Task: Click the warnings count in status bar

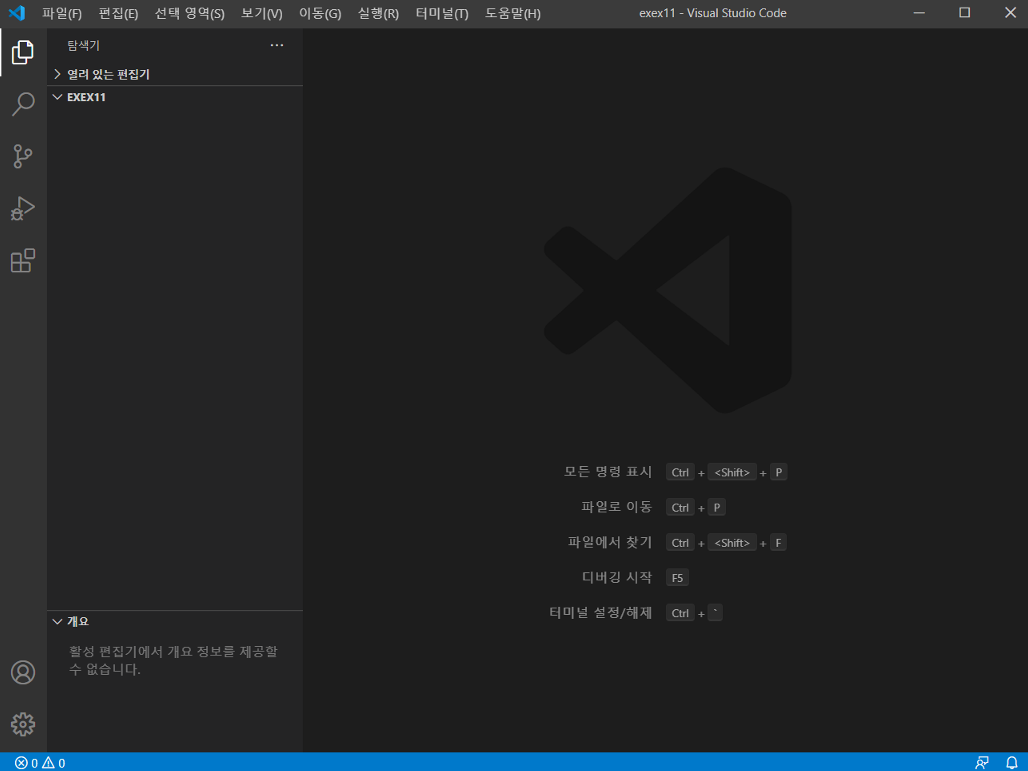Action: 54,762
